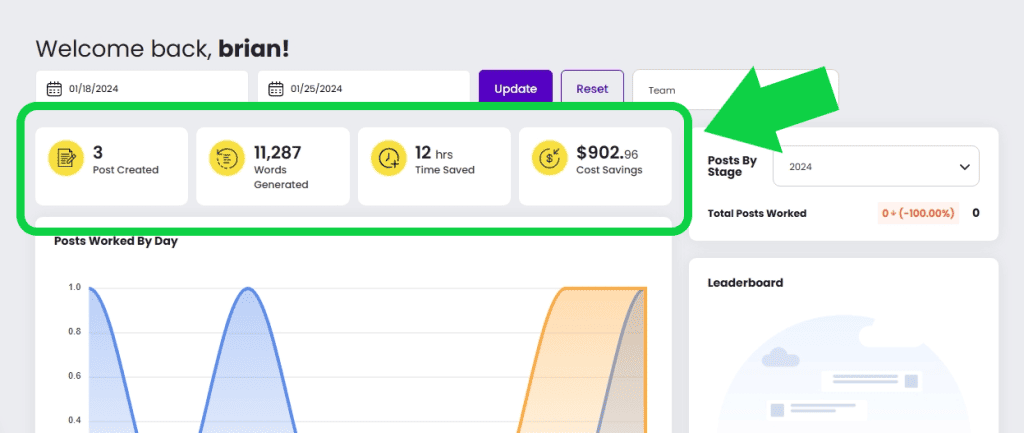Click the Post Created document icon
Screen dimensions: 1024x433
tap(66, 159)
